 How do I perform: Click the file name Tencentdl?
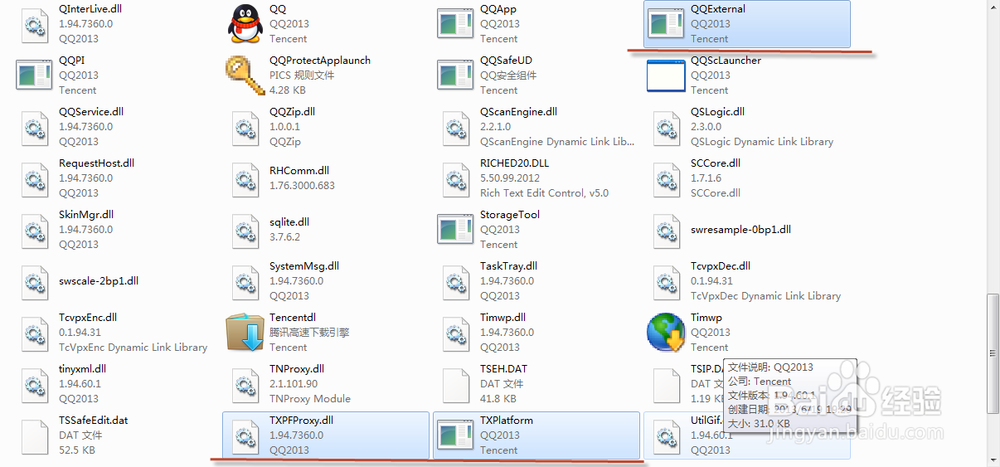(x=293, y=318)
